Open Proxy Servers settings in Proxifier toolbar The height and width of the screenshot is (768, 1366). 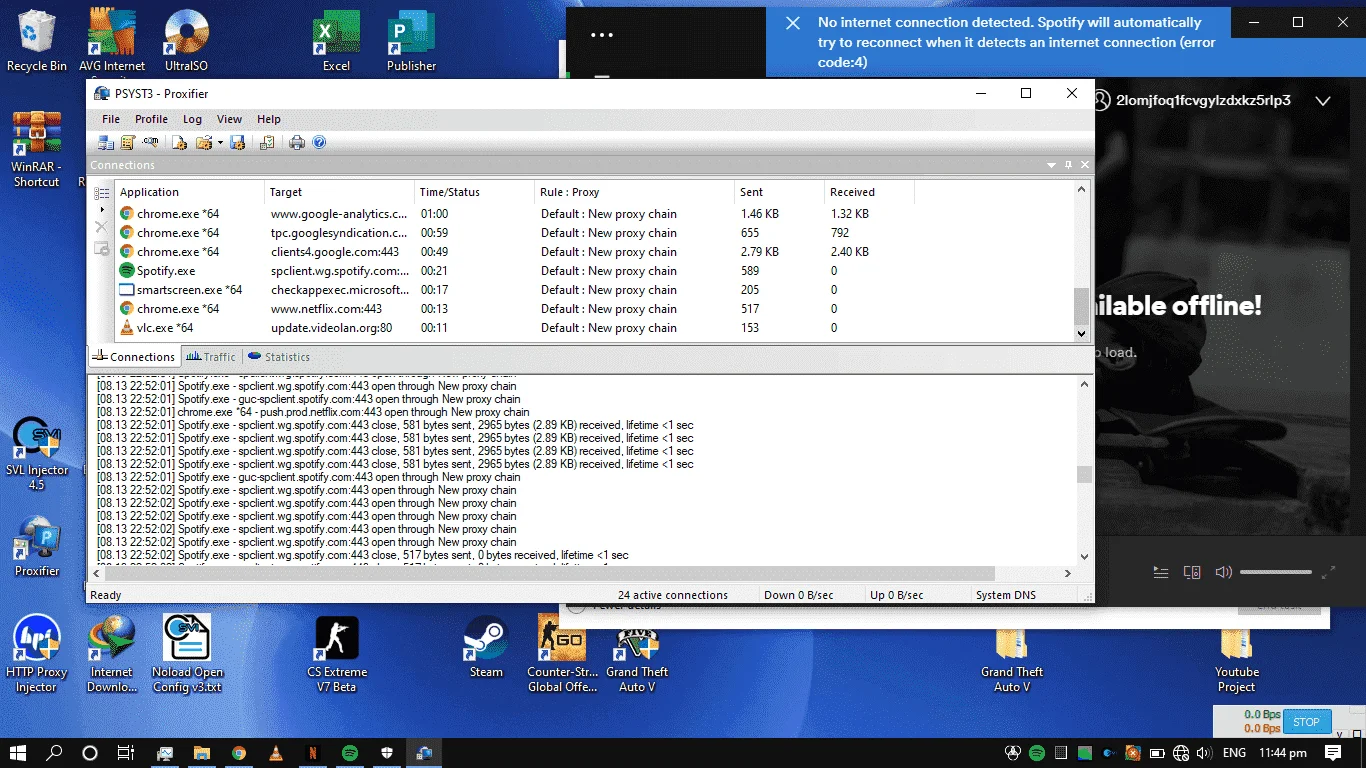pos(106,143)
